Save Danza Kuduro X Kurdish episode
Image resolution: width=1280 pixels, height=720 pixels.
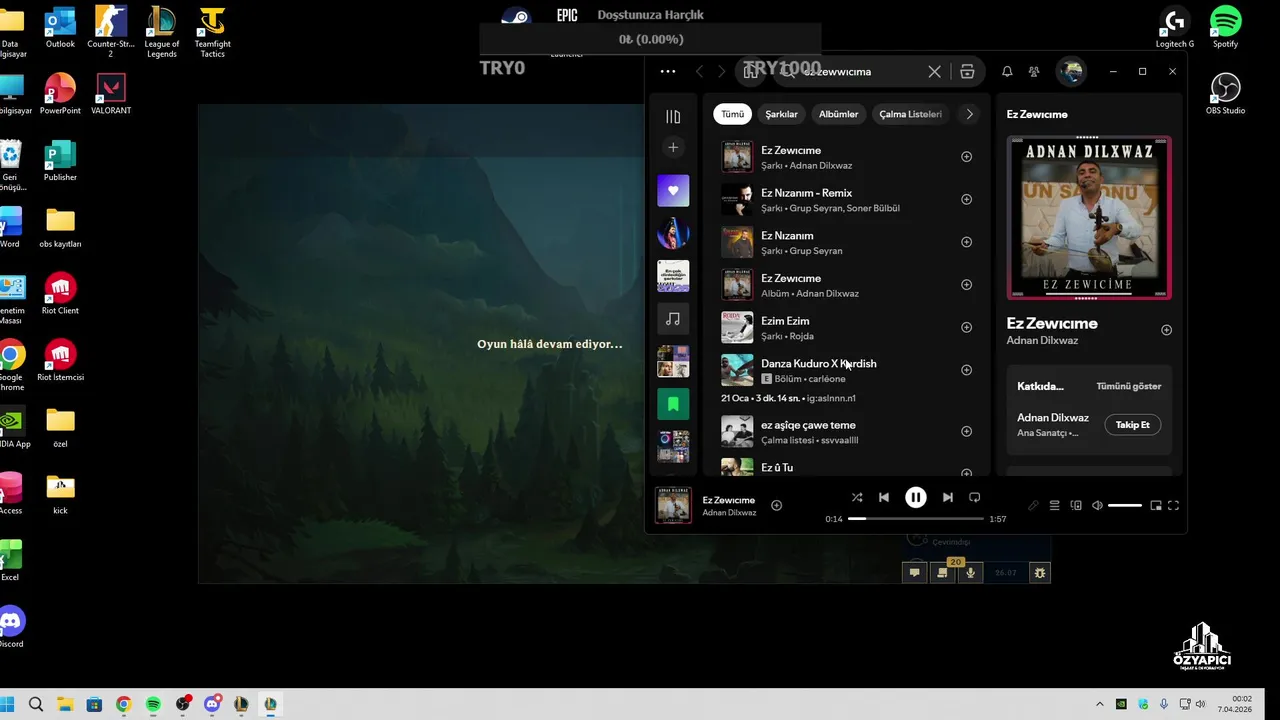click(x=966, y=370)
